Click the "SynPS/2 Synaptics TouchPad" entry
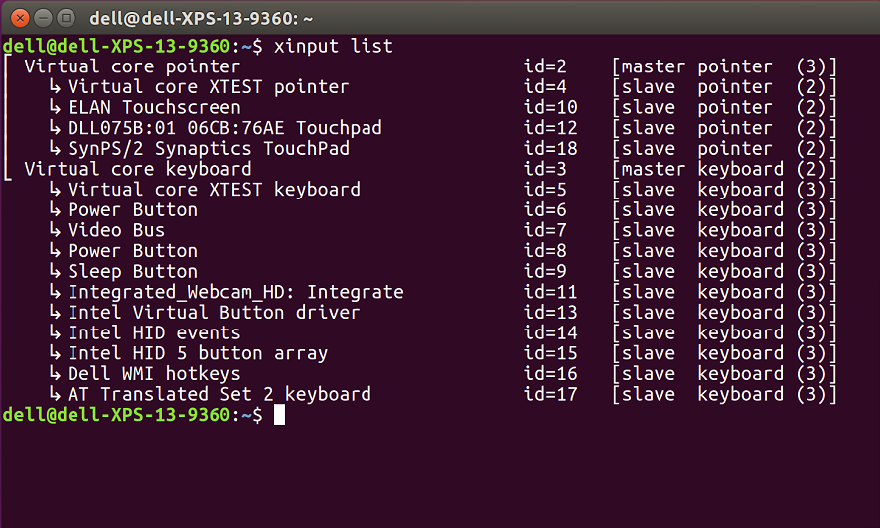Image resolution: width=880 pixels, height=528 pixels. click(x=208, y=149)
